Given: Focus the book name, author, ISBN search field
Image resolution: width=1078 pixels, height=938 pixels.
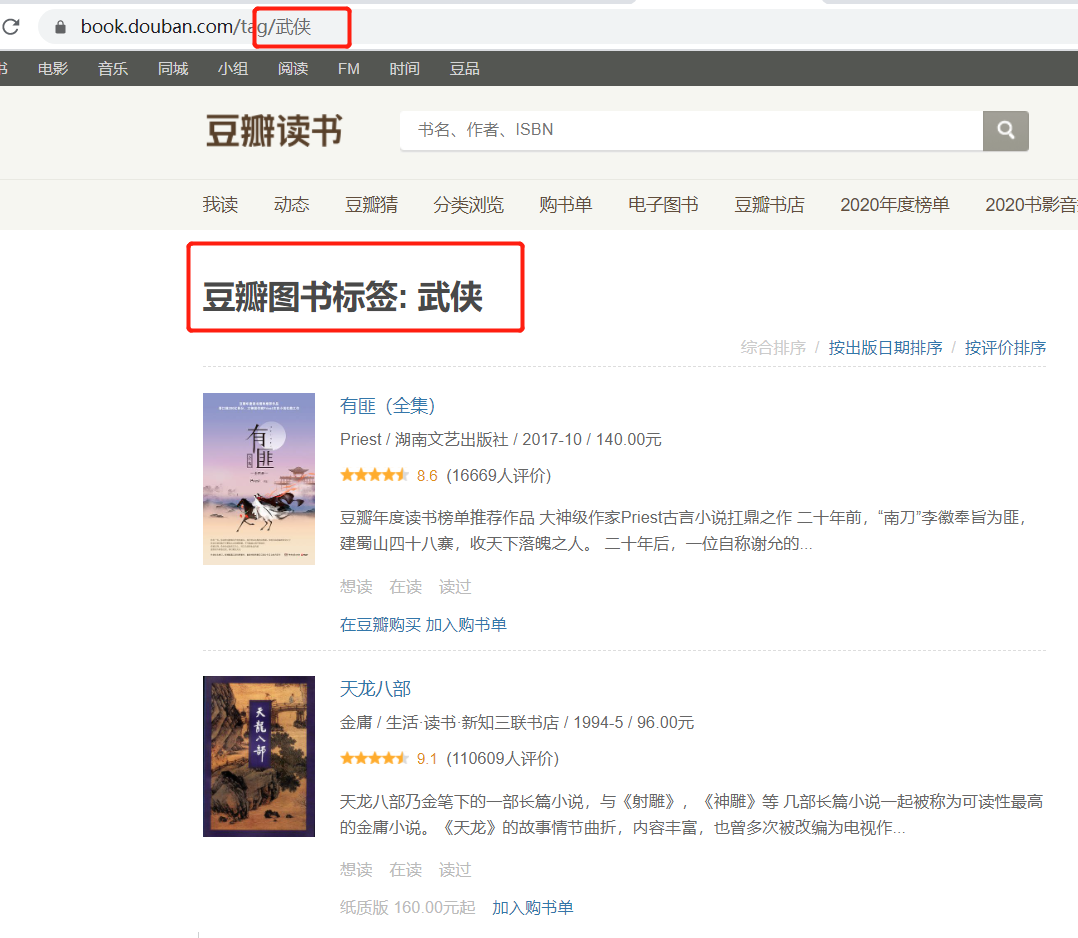Looking at the screenshot, I should (691, 131).
